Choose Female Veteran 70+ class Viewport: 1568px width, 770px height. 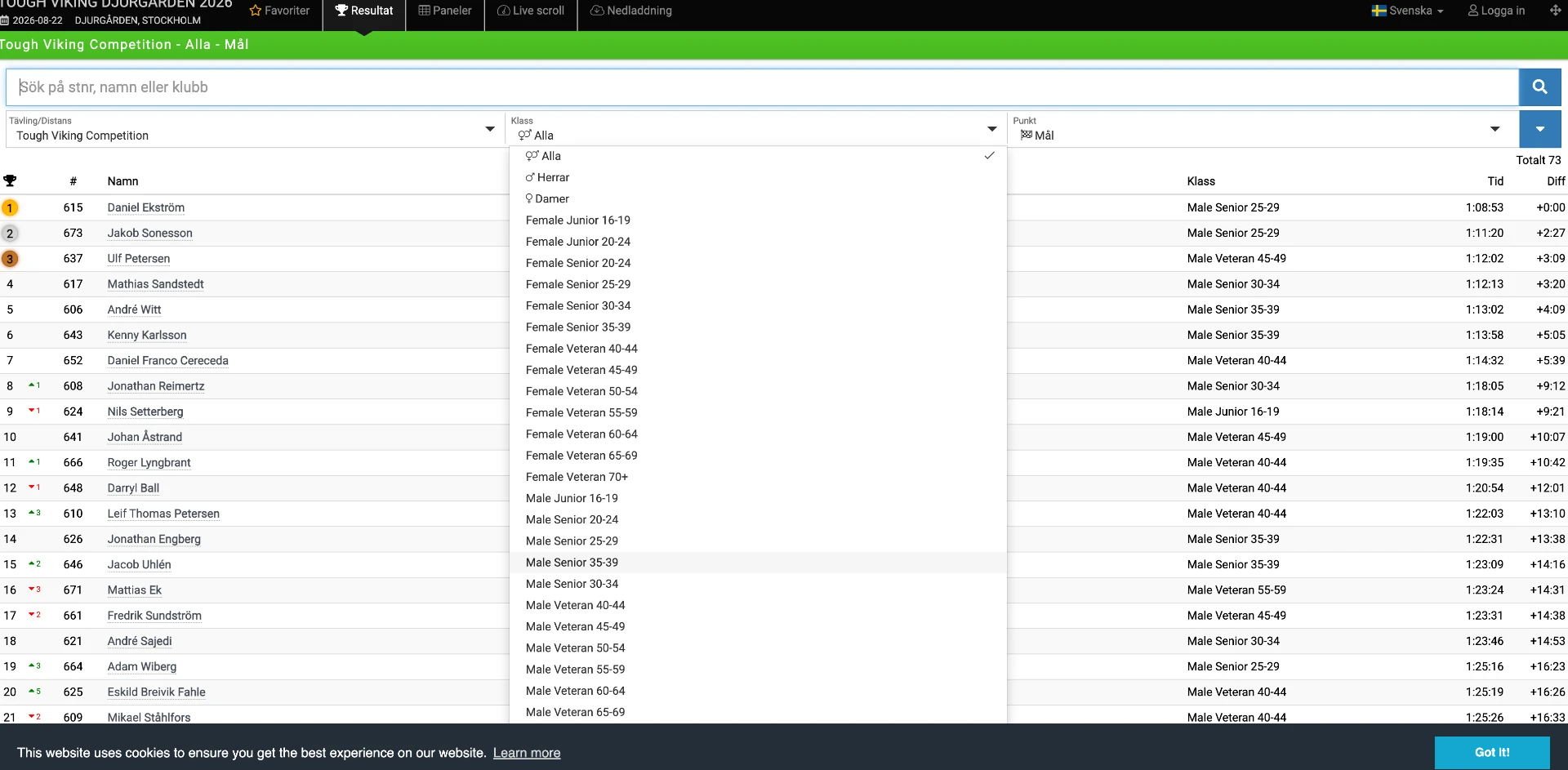point(758,477)
